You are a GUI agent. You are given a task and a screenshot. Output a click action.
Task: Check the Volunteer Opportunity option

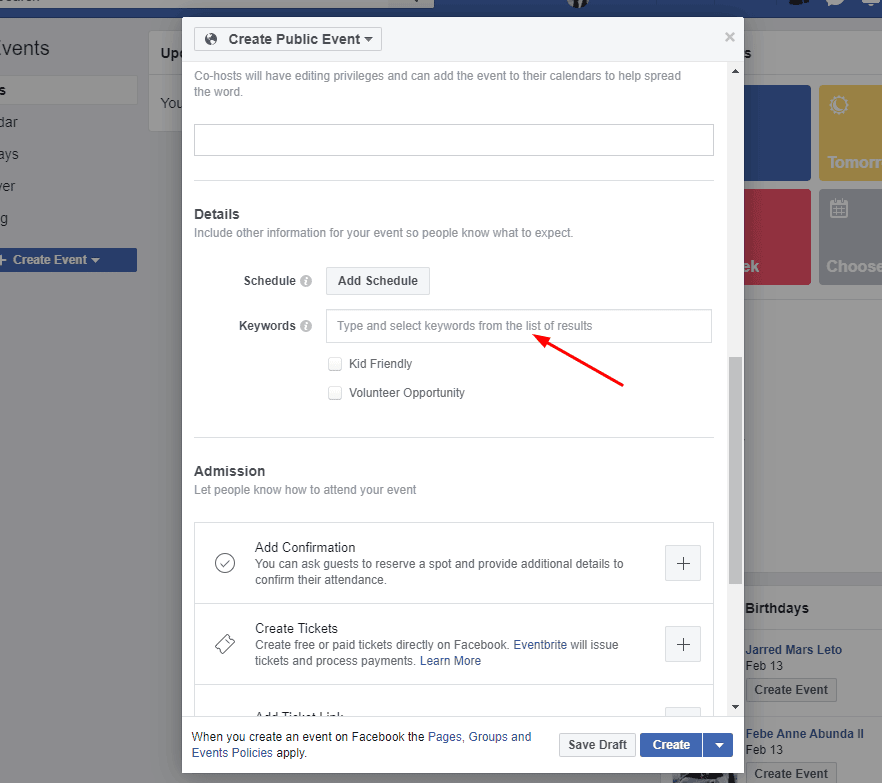[x=335, y=392]
